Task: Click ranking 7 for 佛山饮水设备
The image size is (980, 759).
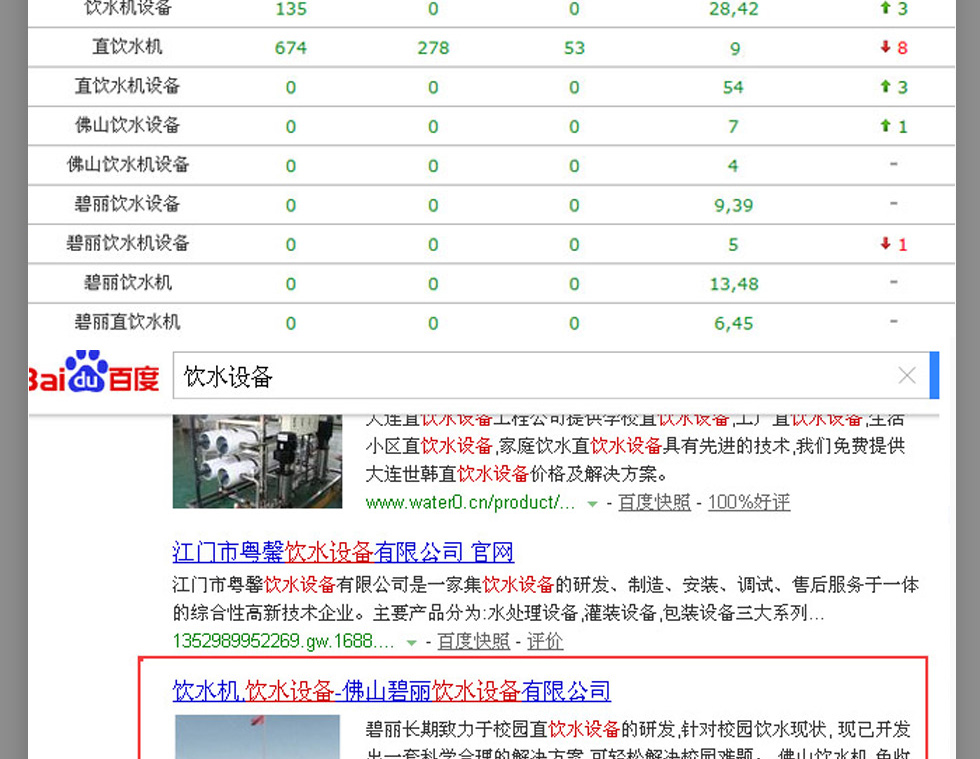Action: 733,127
